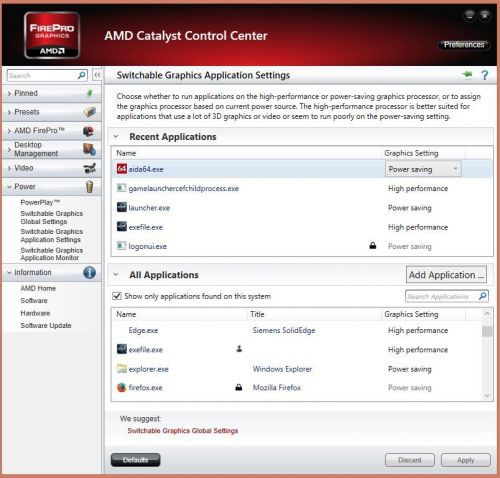Click Windows Explorer title cell
Viewport: 500px width, 478px height.
pos(282,369)
